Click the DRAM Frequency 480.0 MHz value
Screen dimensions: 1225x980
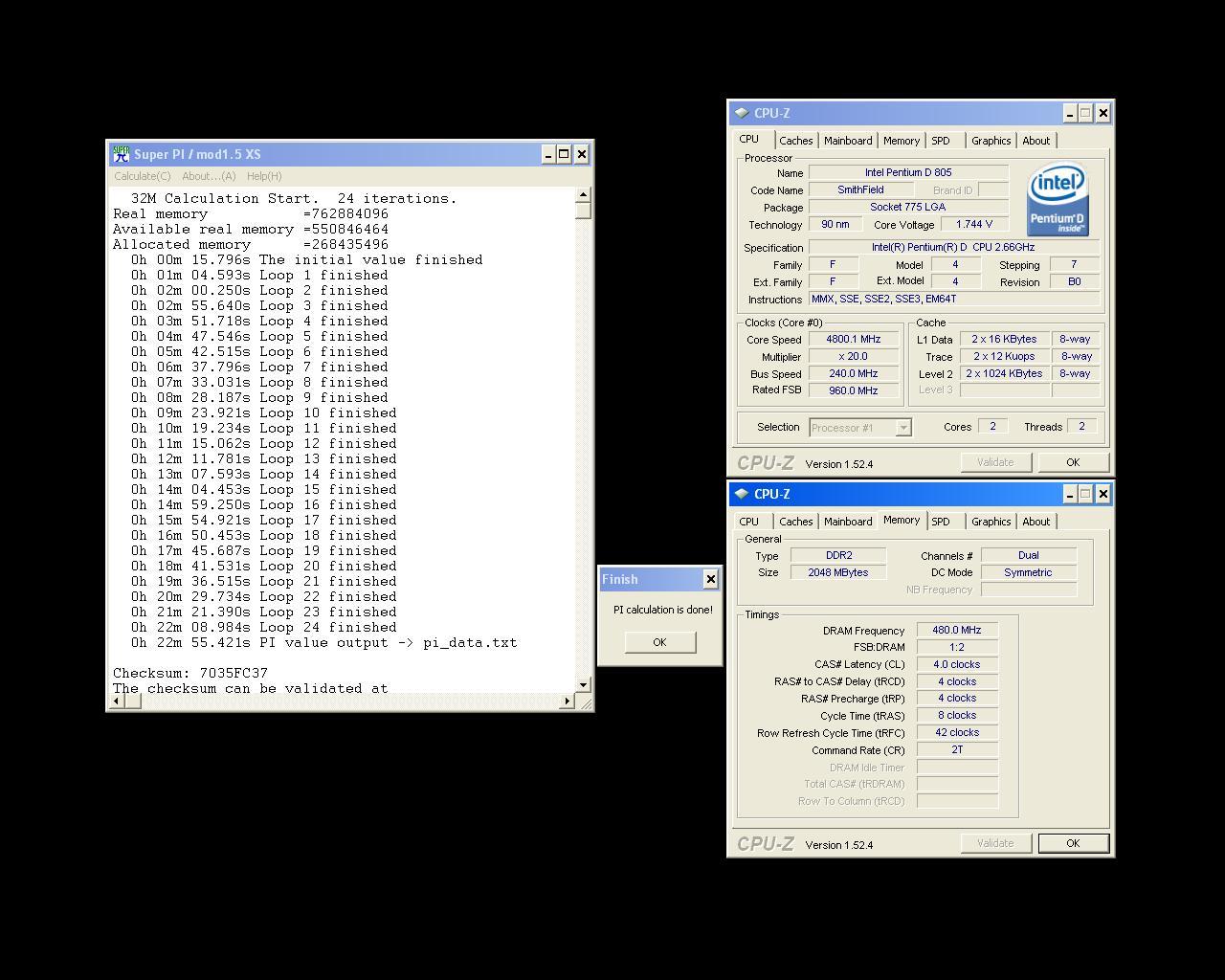(957, 630)
